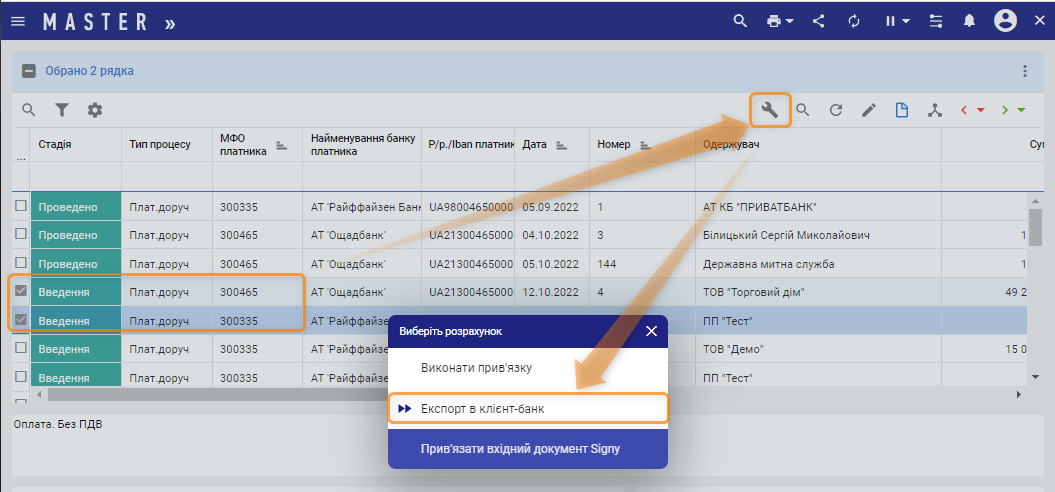The image size is (1055, 492).
Task: Open table settings gear icon
Action: pyautogui.click(x=95, y=110)
